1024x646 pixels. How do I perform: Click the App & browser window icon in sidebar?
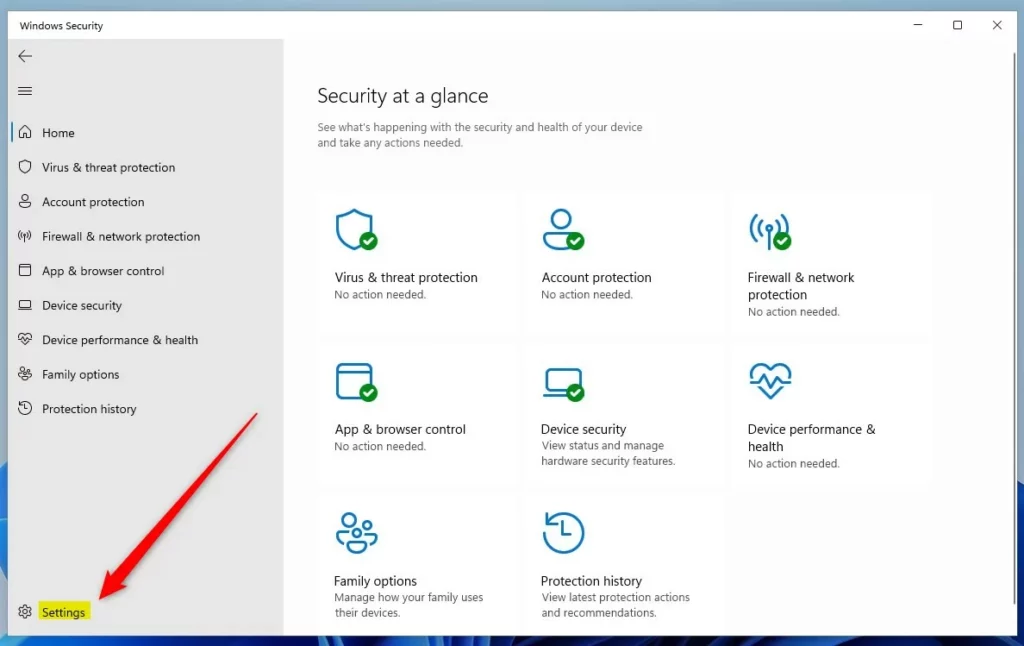[25, 270]
